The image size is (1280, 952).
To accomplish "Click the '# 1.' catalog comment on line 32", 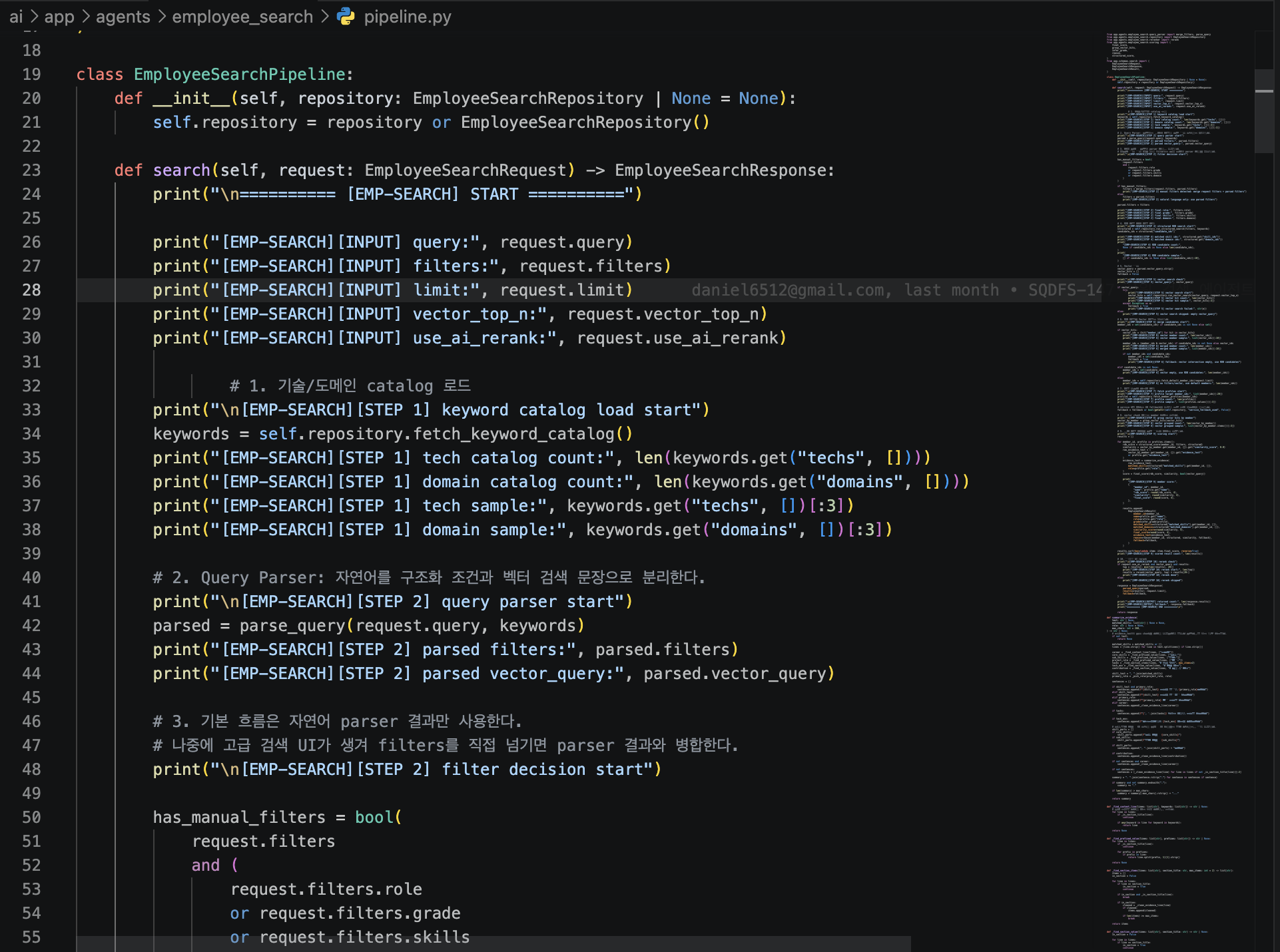I will (x=350, y=386).
